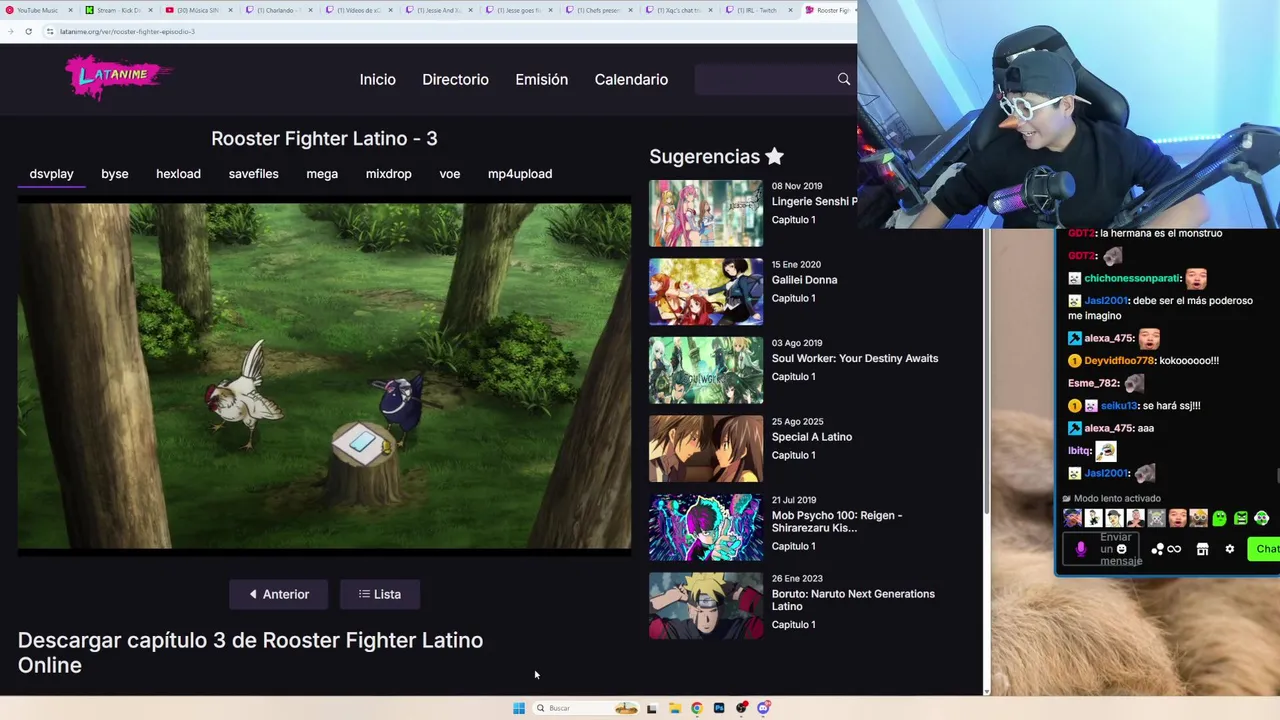The image size is (1280, 720).
Task: Click the green Chat button
Action: (1266, 549)
